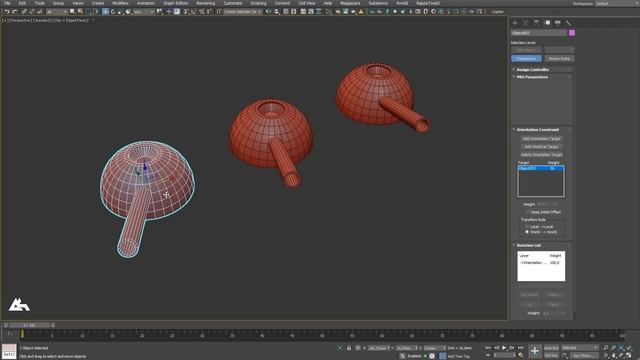Toggle Absolute/Offset transform type-in mode
The image size is (640, 360).
pos(358,348)
